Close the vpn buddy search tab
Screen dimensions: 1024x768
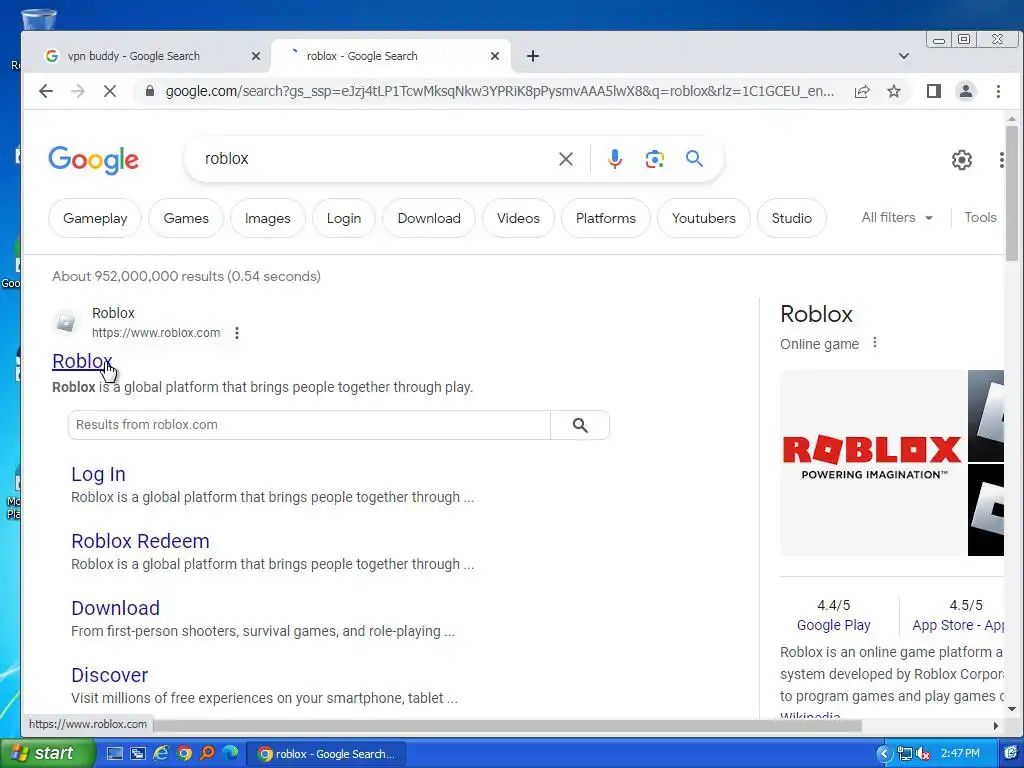256,56
